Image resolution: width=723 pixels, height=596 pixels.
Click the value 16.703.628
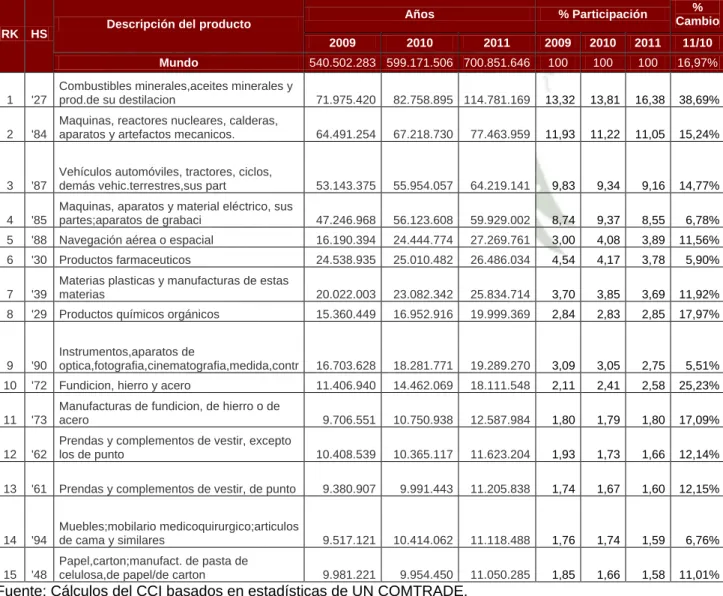(x=346, y=366)
